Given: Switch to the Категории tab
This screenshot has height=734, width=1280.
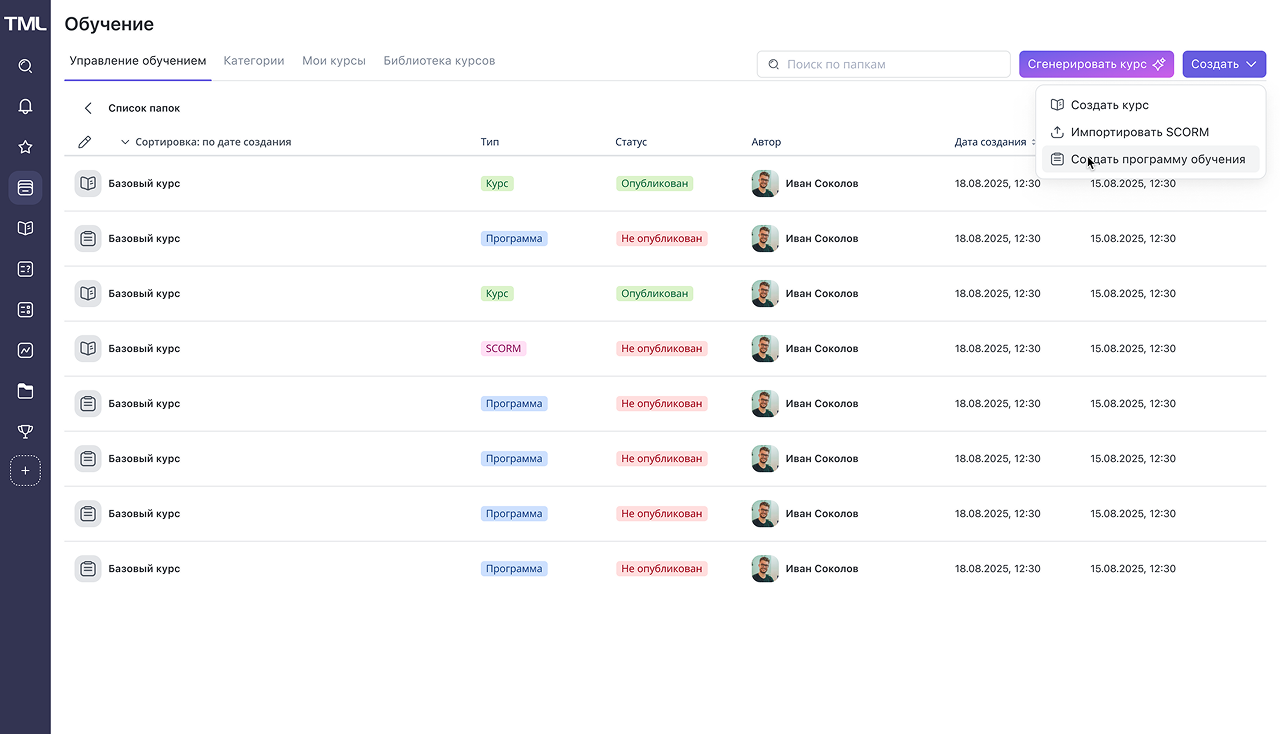Looking at the screenshot, I should (254, 61).
